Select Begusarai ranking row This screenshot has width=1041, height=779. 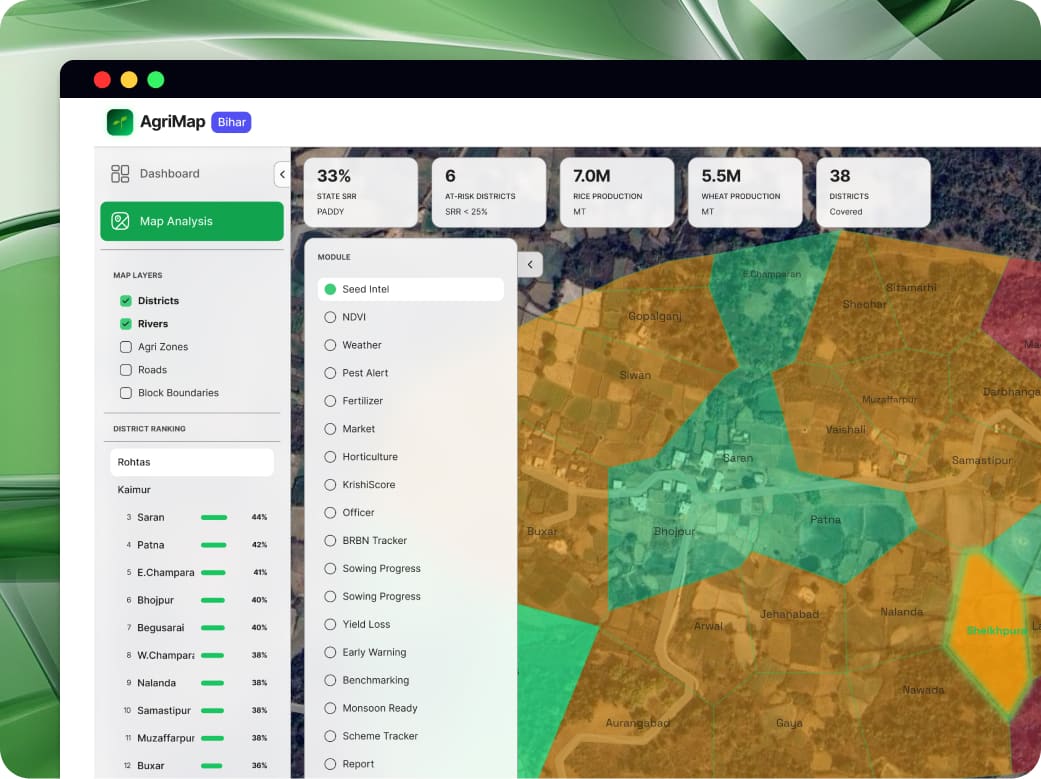tap(192, 628)
